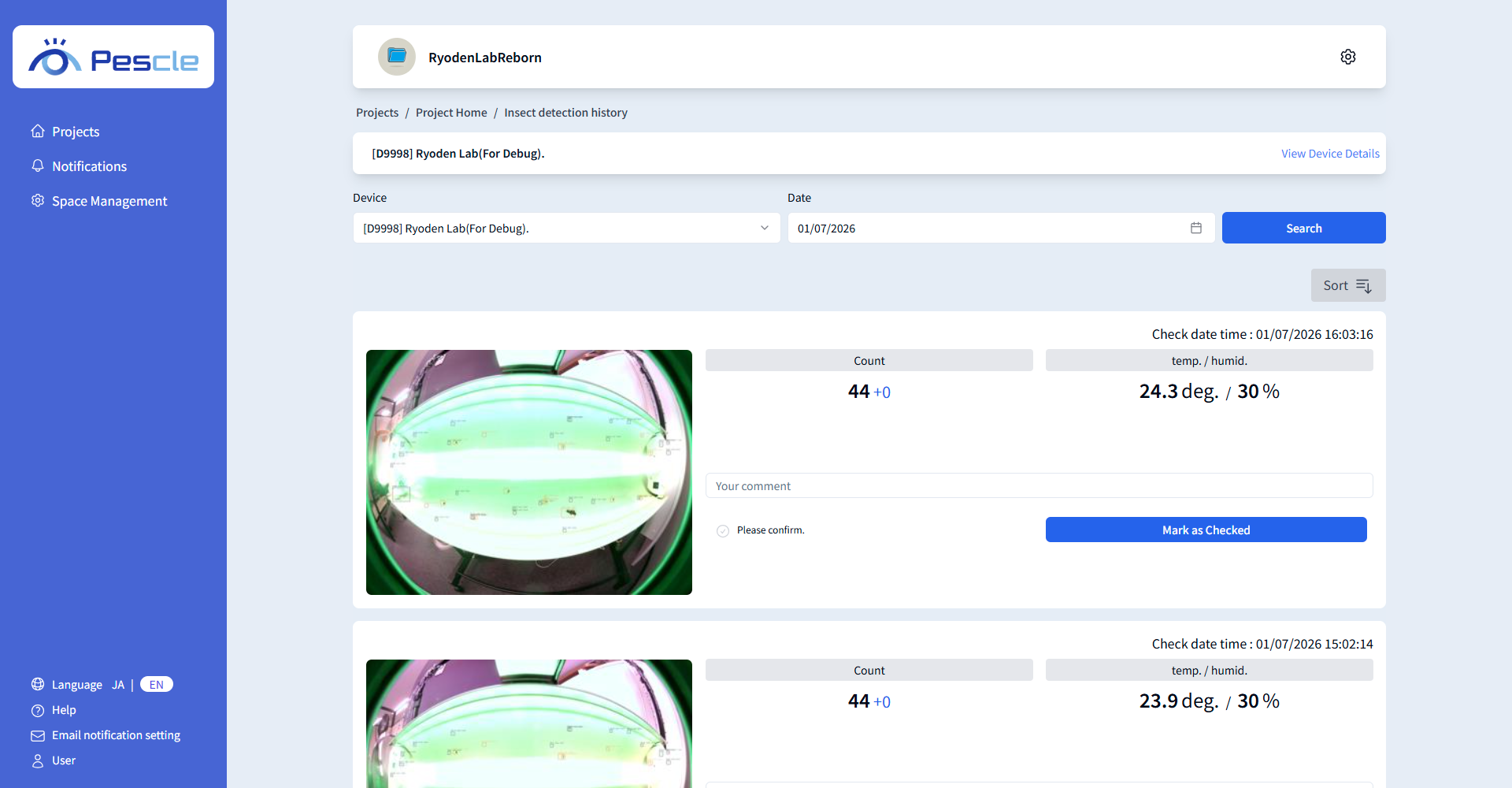Image resolution: width=1512 pixels, height=788 pixels.
Task: Switch language to JA
Action: pyautogui.click(x=118, y=685)
